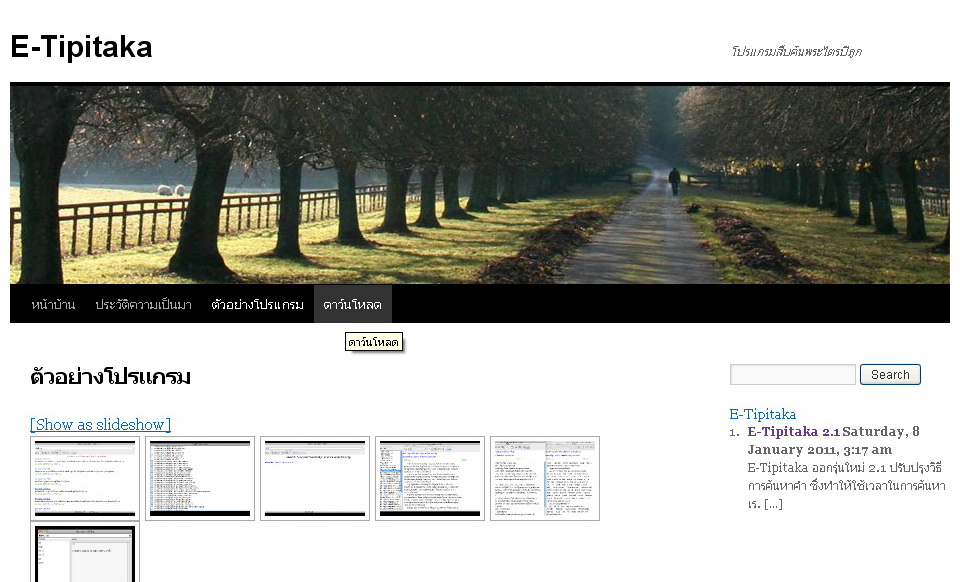Click the โปรแกรมสืบค้นพระไตรปิฎก tagline text

click(796, 51)
